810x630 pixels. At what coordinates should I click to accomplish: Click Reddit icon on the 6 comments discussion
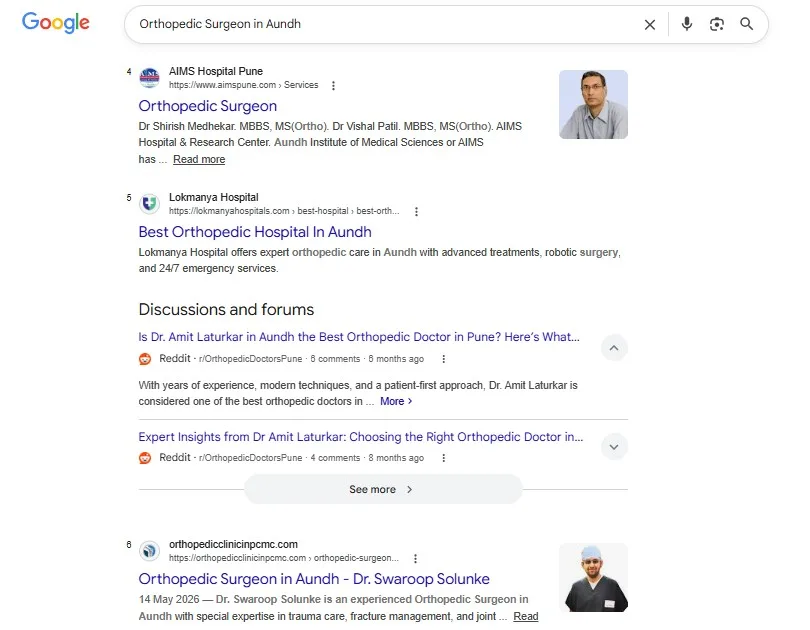point(145,359)
